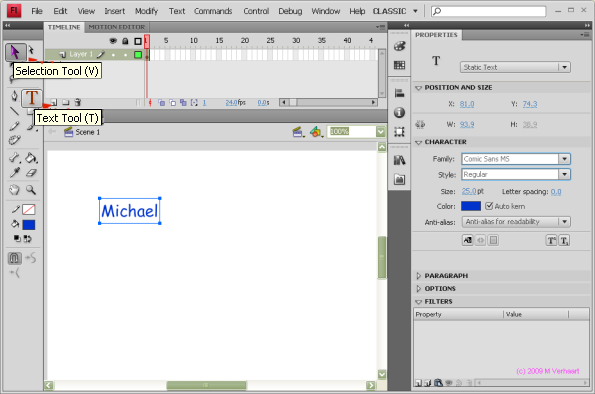This screenshot has width=595, height=394.
Task: Open the Static Text type dropdown
Action: pos(515,67)
